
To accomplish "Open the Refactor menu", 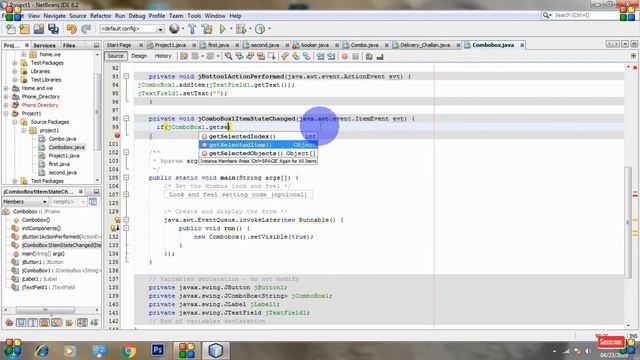I will [100, 16].
